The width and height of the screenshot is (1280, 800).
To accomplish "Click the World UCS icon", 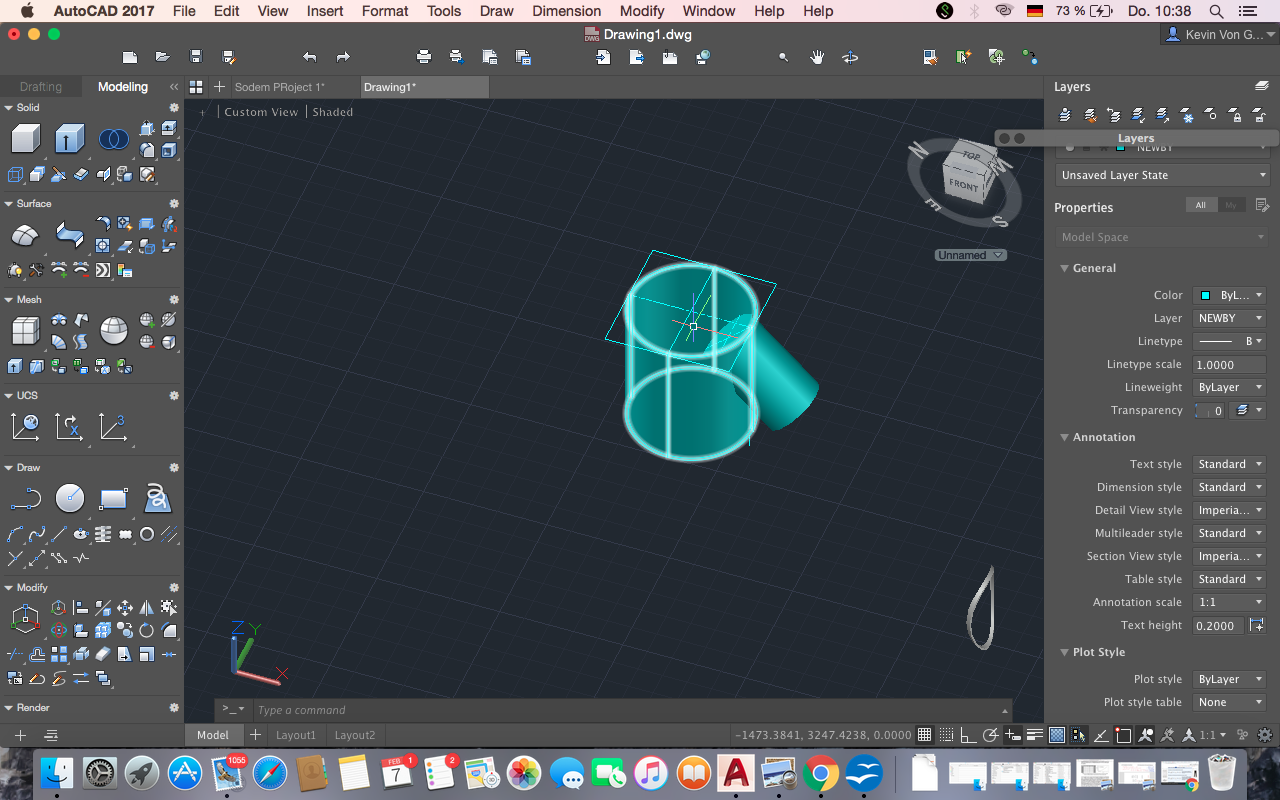I will tap(25, 427).
